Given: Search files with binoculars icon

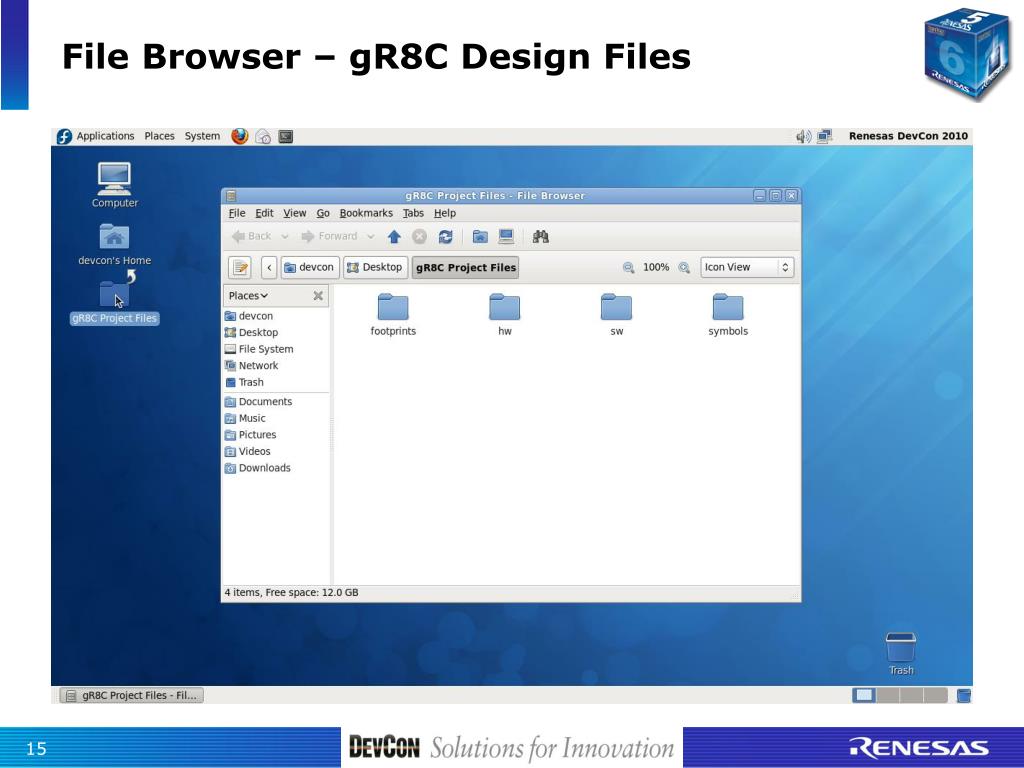Looking at the screenshot, I should click(540, 236).
